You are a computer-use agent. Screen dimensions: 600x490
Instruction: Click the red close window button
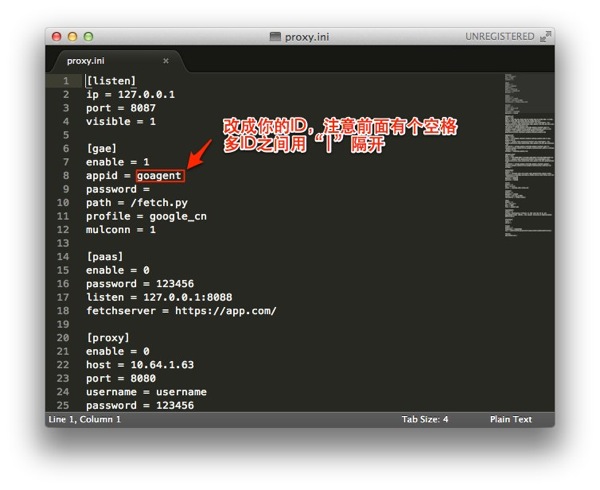click(57, 36)
